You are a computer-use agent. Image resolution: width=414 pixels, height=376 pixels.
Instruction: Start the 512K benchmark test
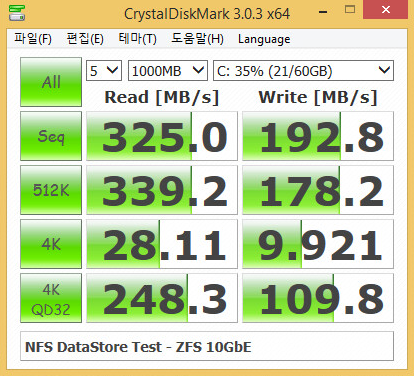pyautogui.click(x=51, y=190)
